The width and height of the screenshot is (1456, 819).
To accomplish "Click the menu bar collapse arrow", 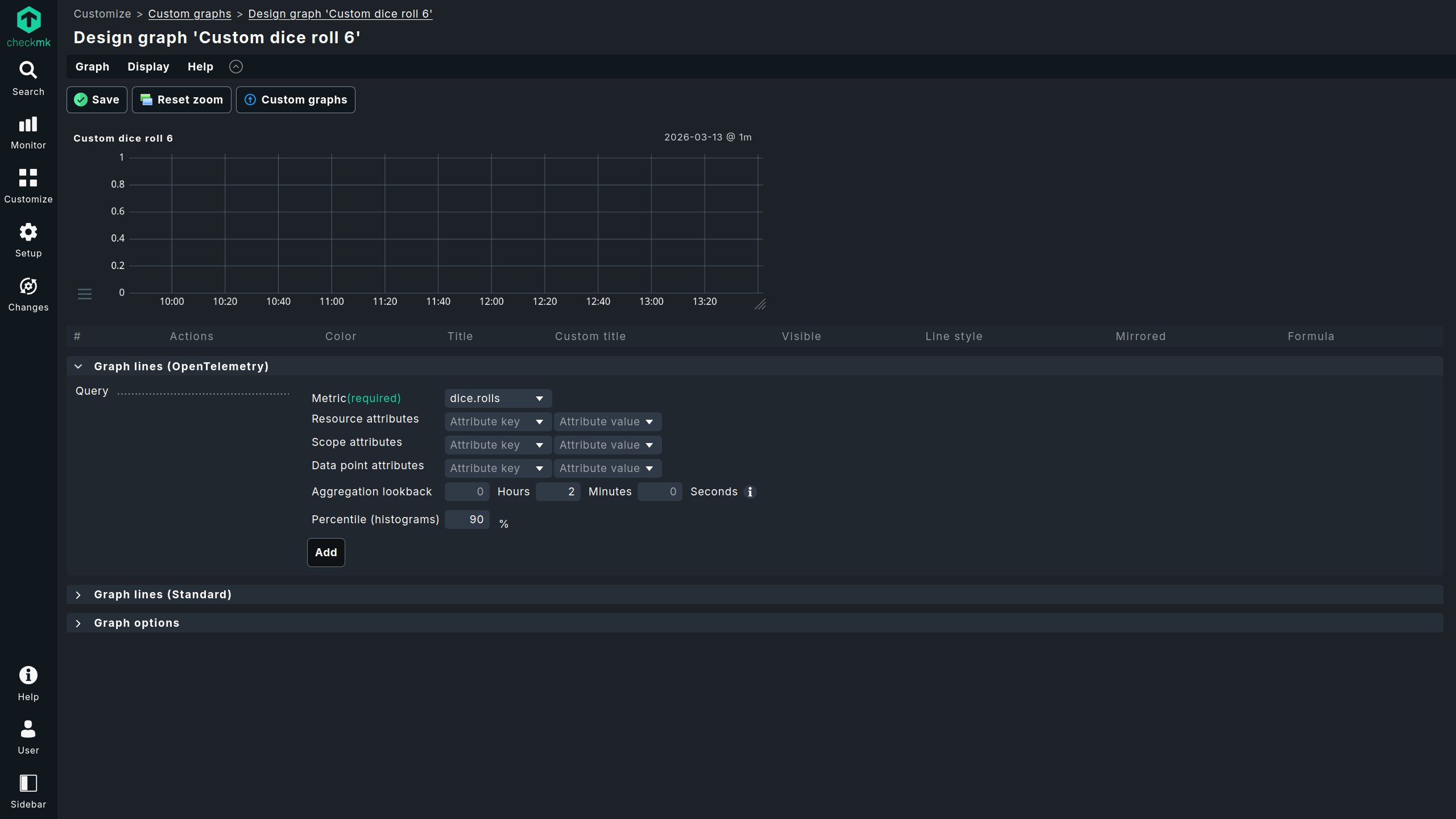I will click(236, 67).
